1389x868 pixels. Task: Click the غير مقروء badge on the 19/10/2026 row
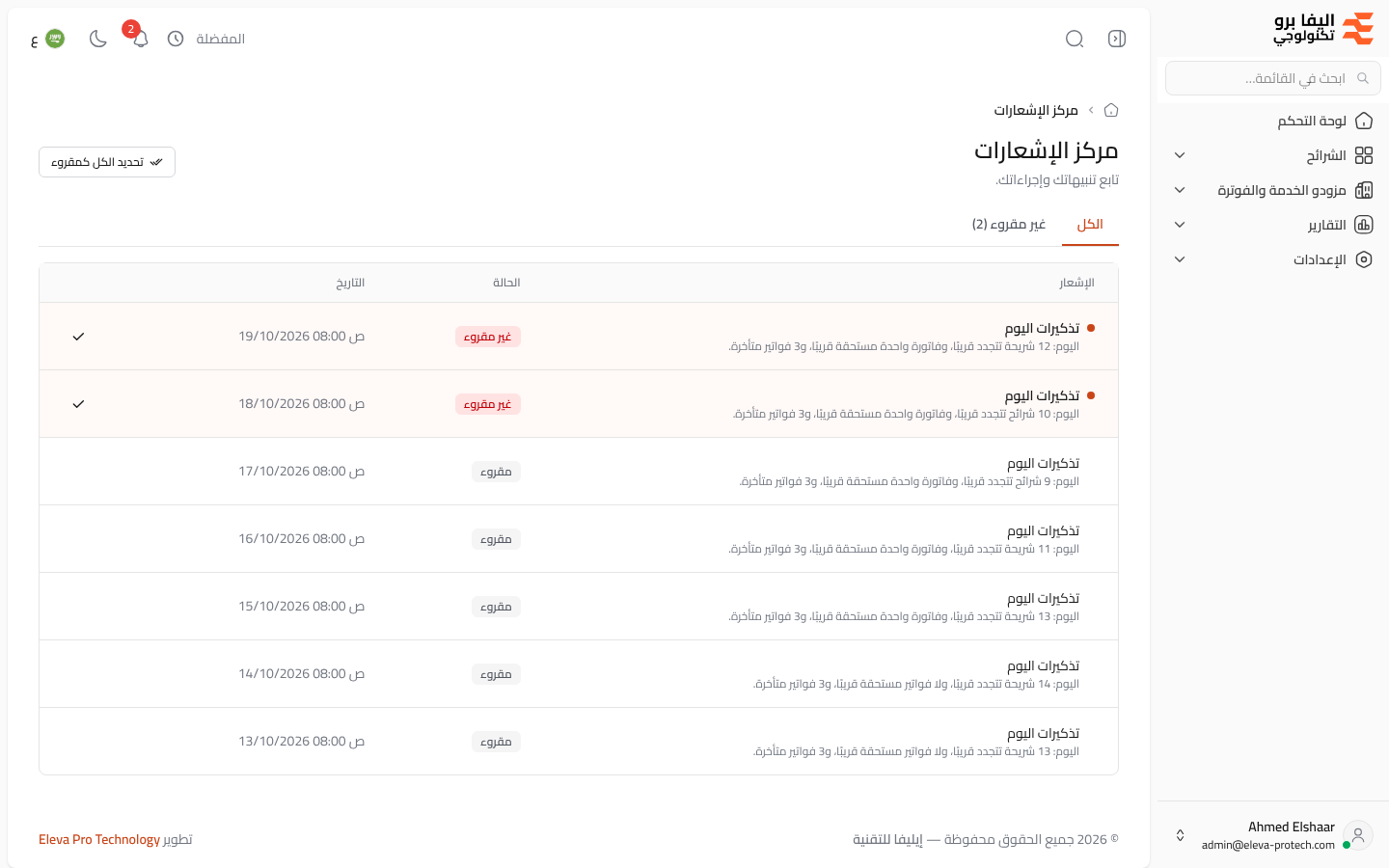(488, 337)
